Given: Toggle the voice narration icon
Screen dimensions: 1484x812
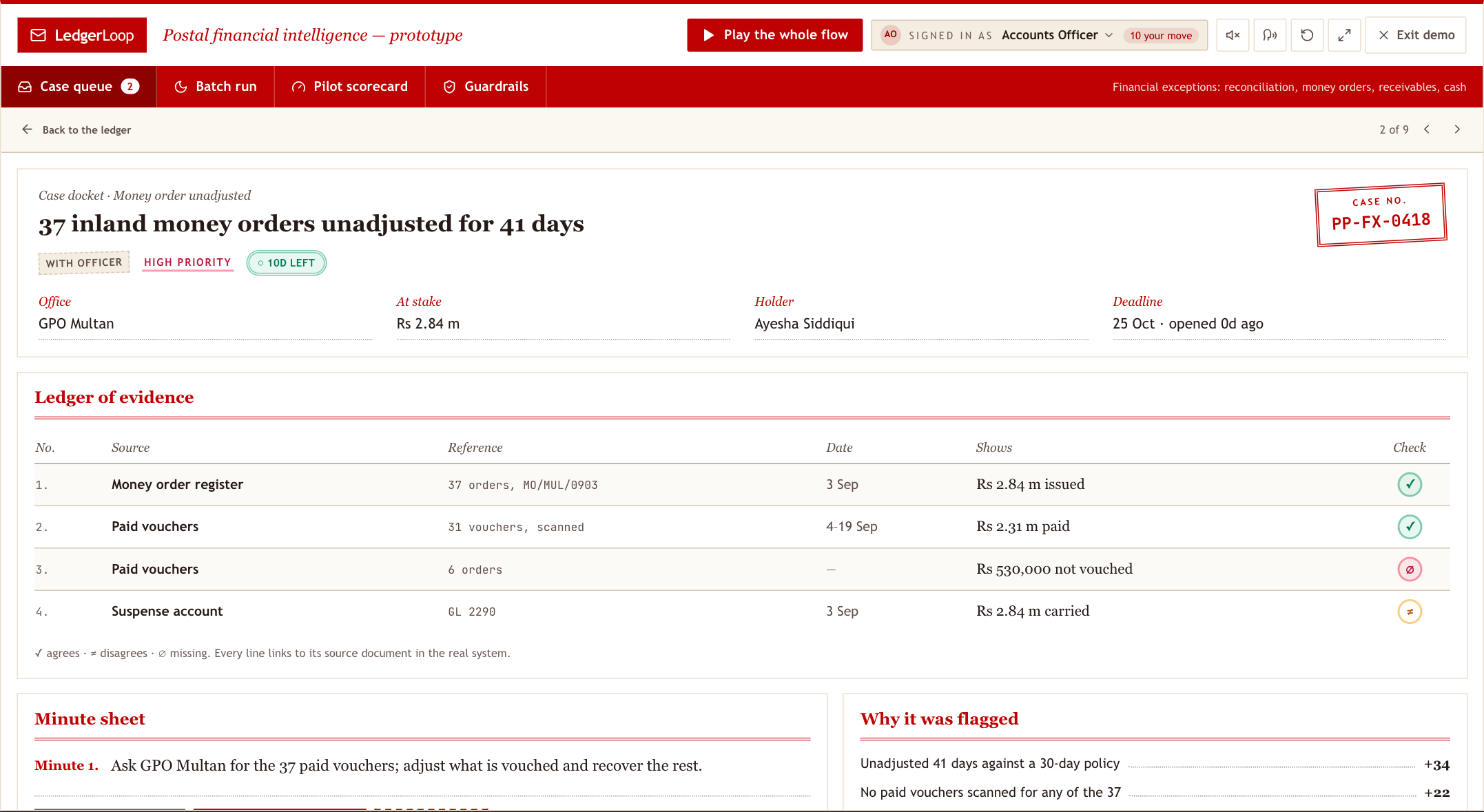Looking at the screenshot, I should point(1270,35).
